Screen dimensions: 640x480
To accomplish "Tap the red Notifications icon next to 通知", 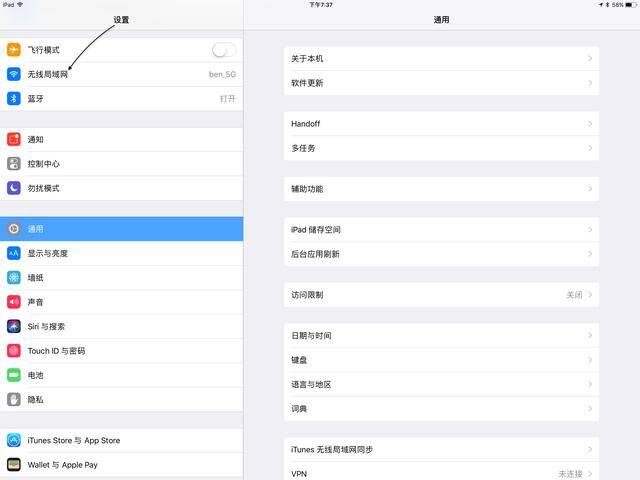I will pyautogui.click(x=13, y=140).
